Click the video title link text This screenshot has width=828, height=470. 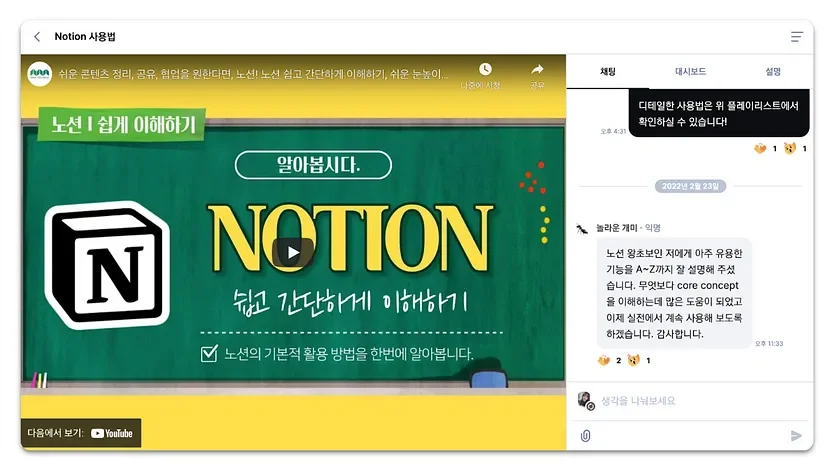tap(253, 74)
